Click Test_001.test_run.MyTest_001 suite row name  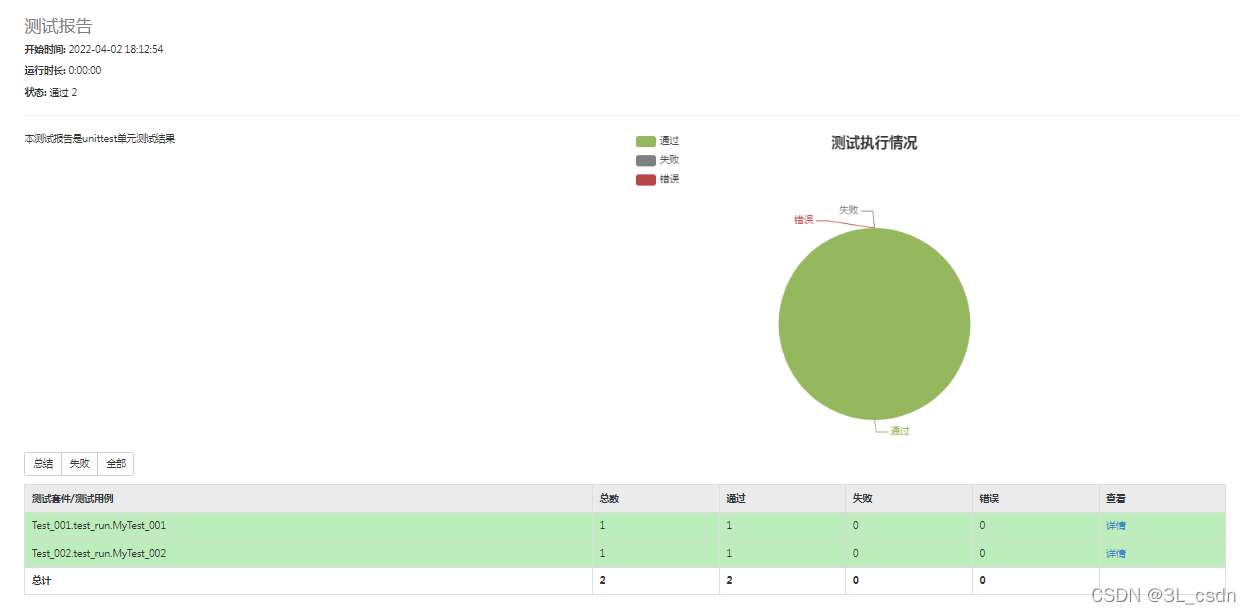(x=99, y=526)
